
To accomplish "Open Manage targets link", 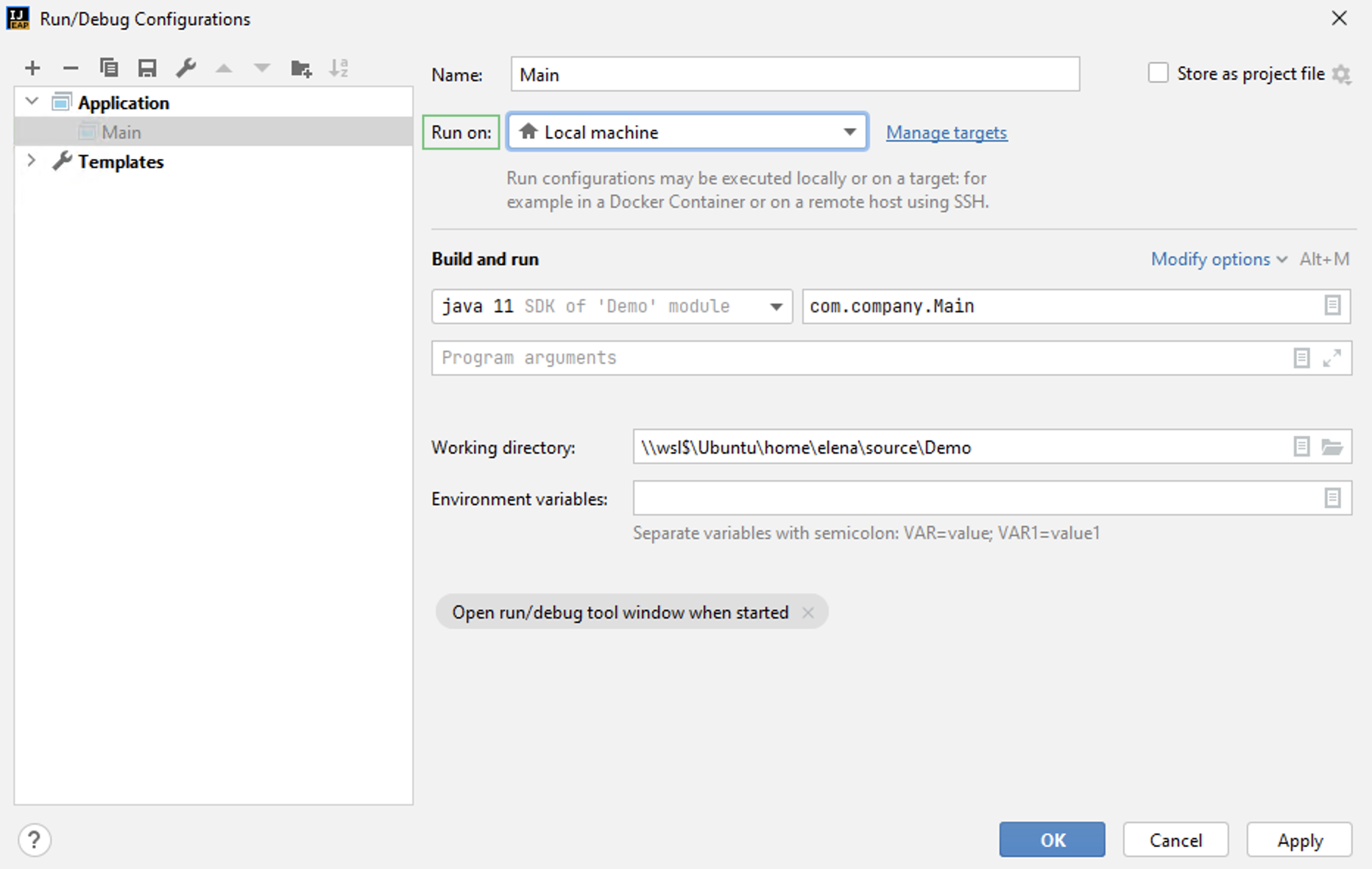I will (x=947, y=133).
